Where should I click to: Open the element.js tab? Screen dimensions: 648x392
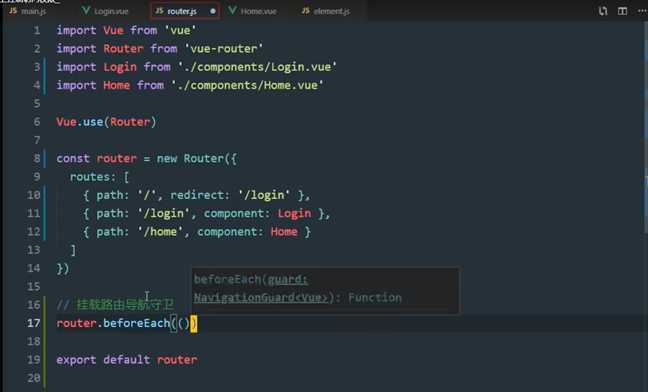click(x=326, y=11)
